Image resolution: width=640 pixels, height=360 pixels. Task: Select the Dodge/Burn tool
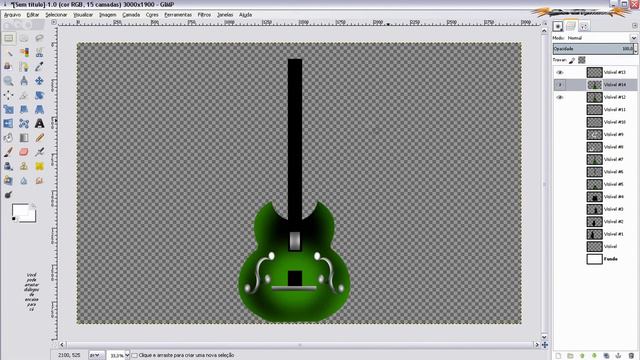coord(9,195)
